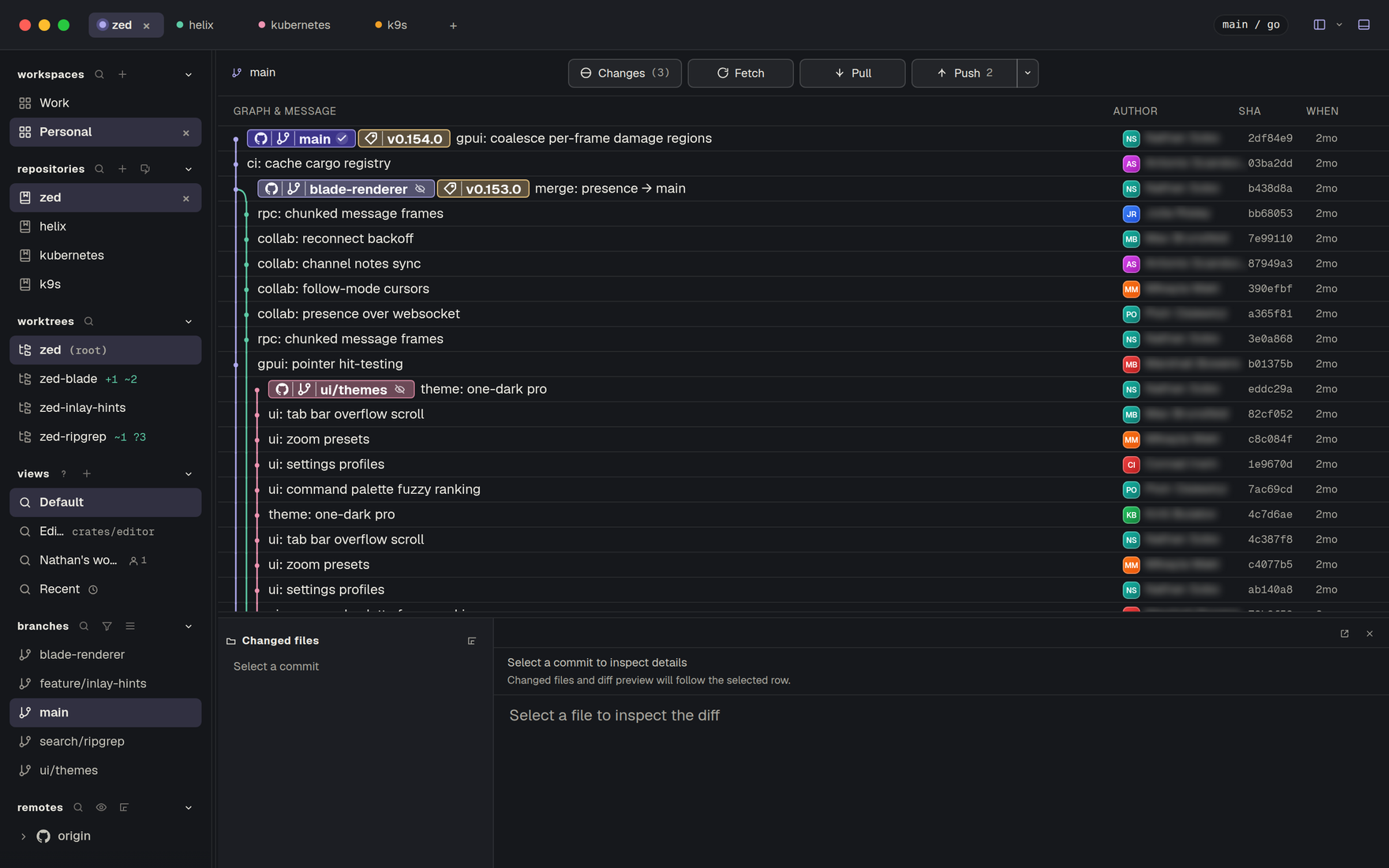Open the branches filter funnel icon
This screenshot has width=1389, height=868.
(x=107, y=626)
